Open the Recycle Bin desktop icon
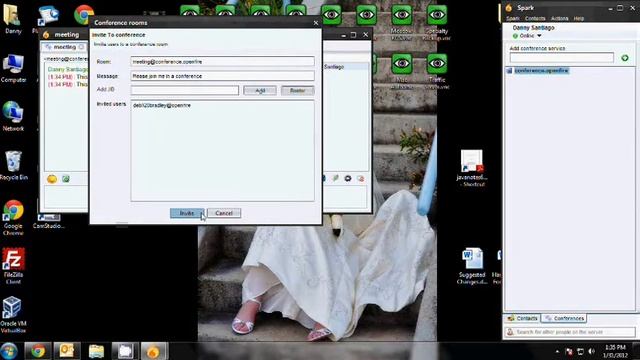 point(13,165)
